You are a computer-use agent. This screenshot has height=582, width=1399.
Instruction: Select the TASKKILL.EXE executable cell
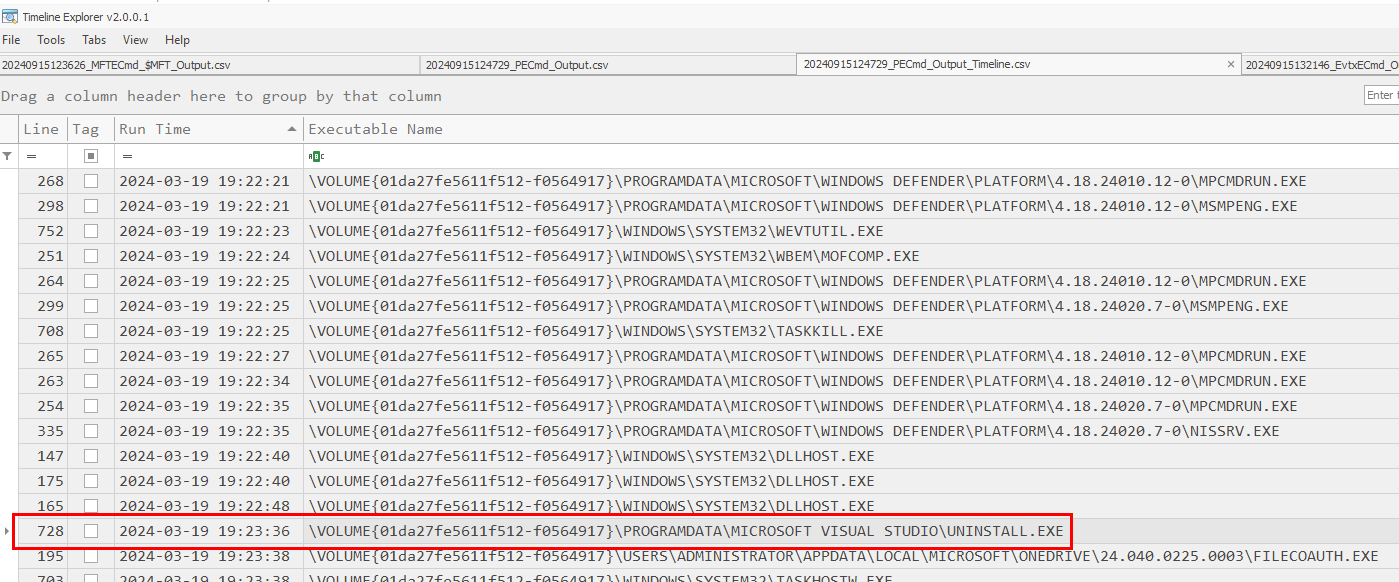[x=851, y=331]
